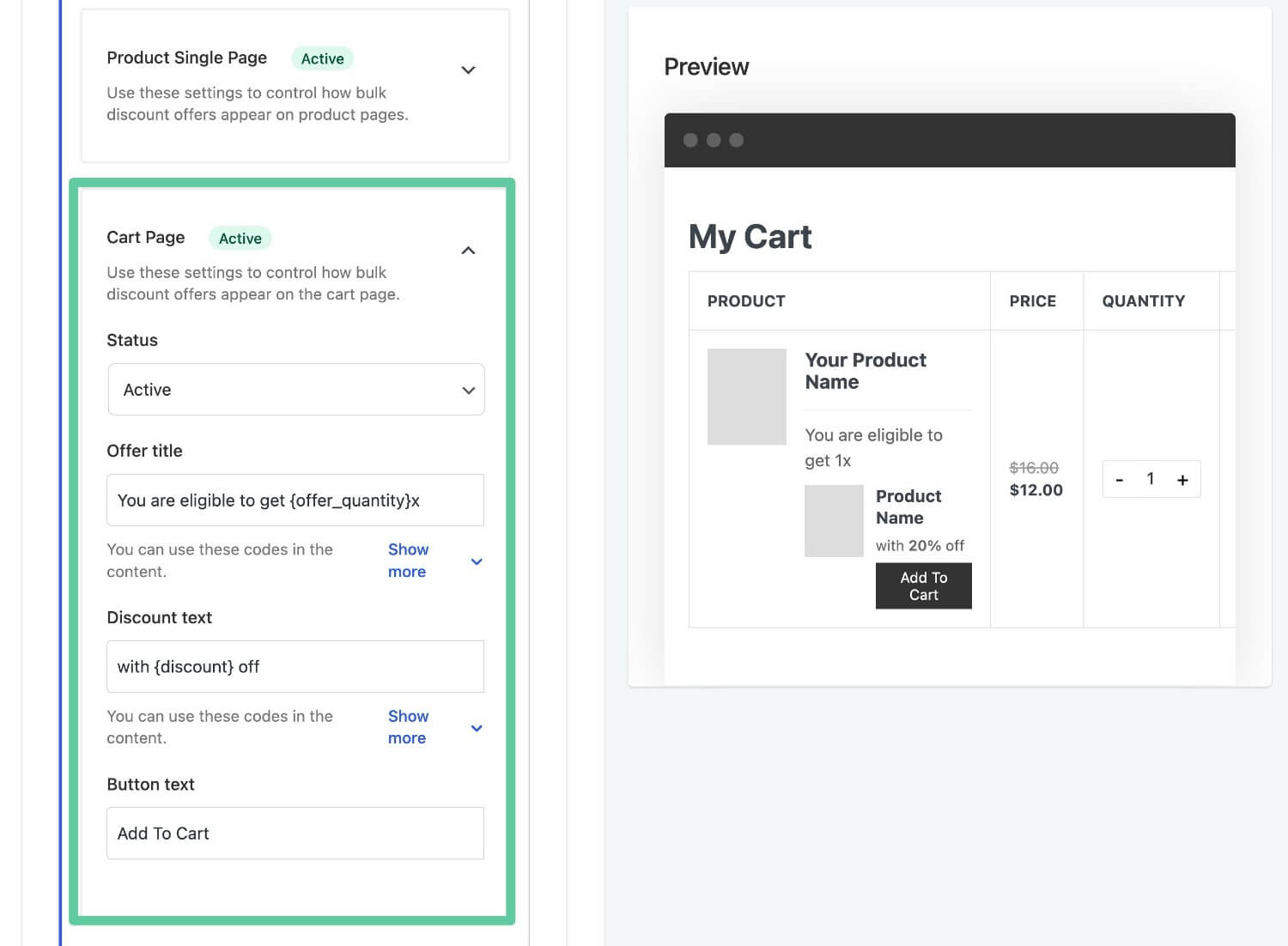Click Active badge beside Cart Page

click(240, 239)
